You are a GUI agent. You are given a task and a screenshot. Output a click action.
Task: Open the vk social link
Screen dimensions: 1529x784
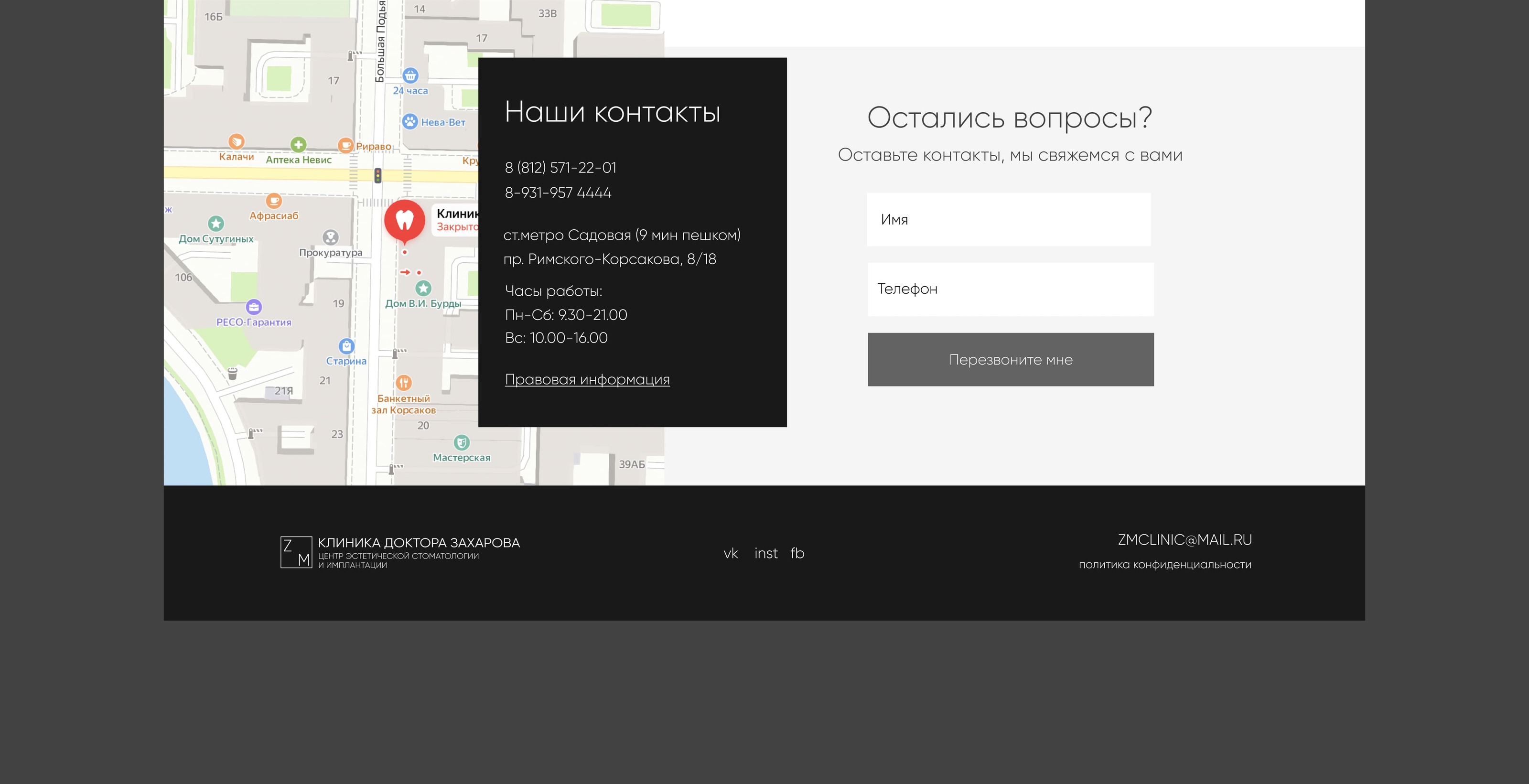(x=731, y=553)
